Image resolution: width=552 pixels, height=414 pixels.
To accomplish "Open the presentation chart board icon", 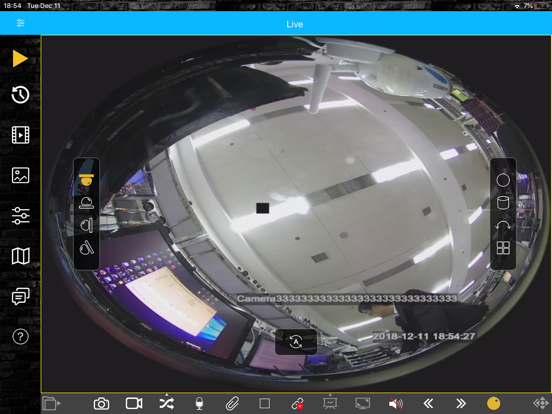I will tap(330, 403).
